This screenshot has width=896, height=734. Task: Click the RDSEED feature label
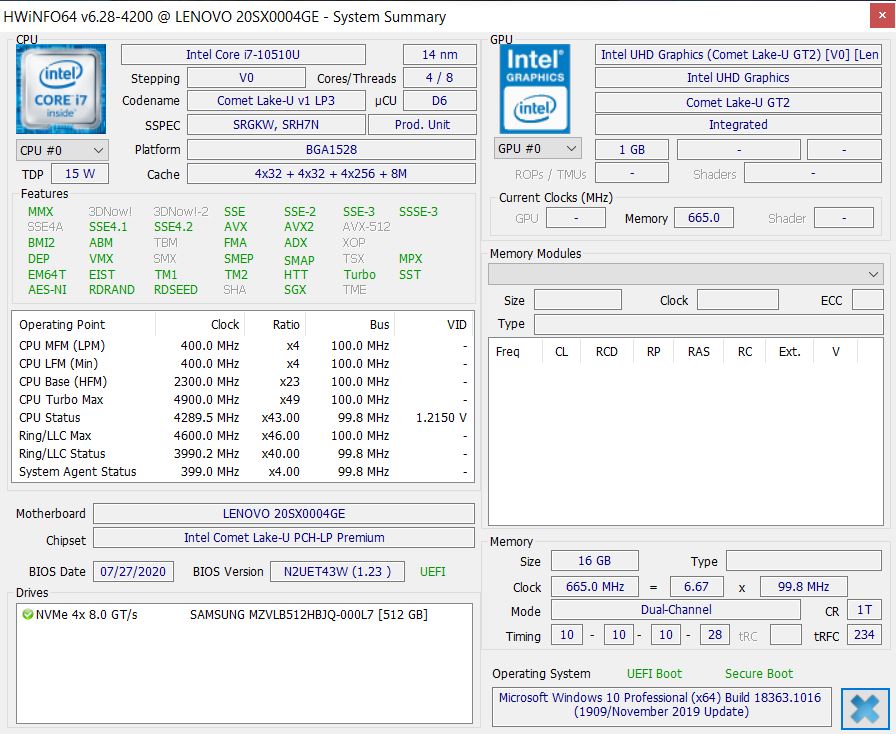(x=175, y=290)
